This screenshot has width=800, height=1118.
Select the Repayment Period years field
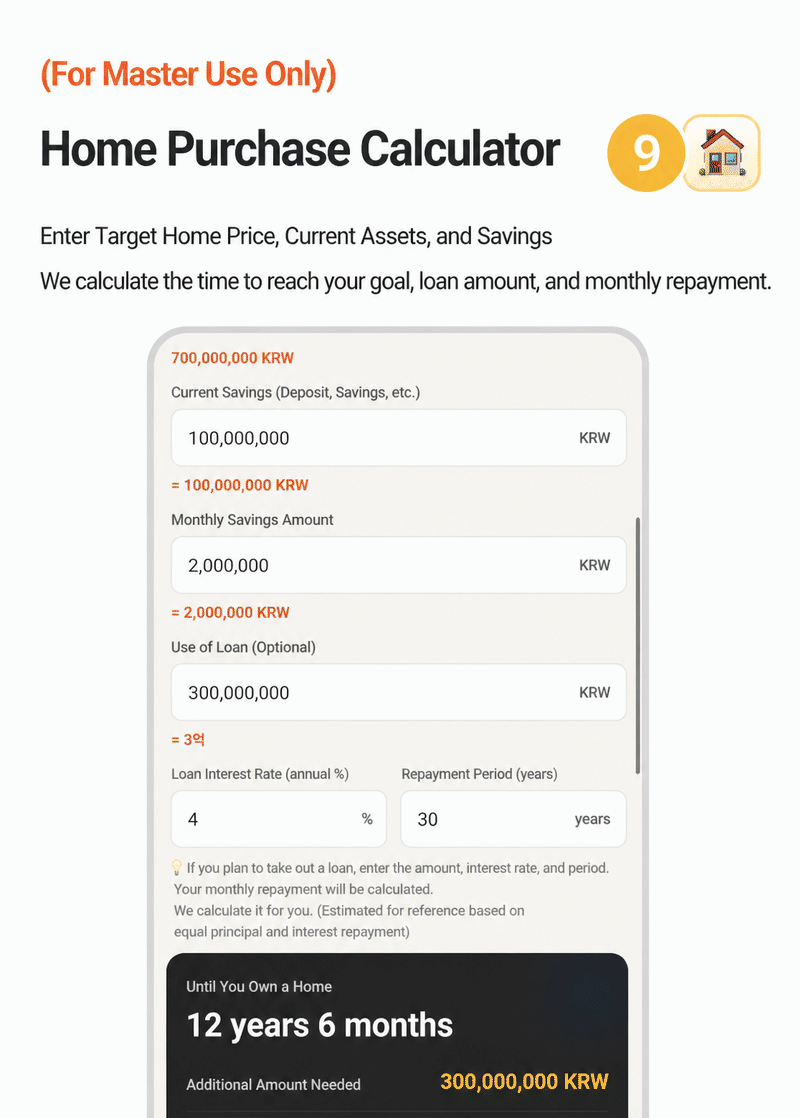tap(513, 819)
